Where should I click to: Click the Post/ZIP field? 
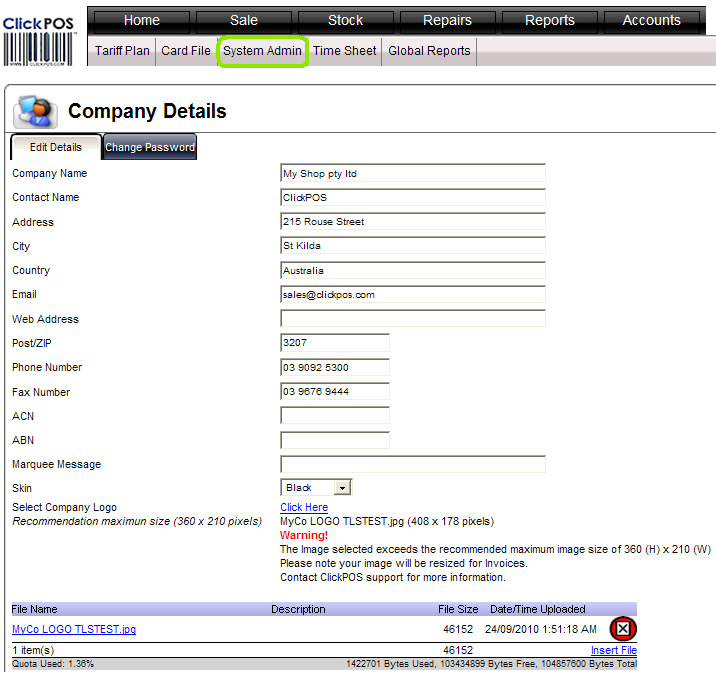pos(335,343)
